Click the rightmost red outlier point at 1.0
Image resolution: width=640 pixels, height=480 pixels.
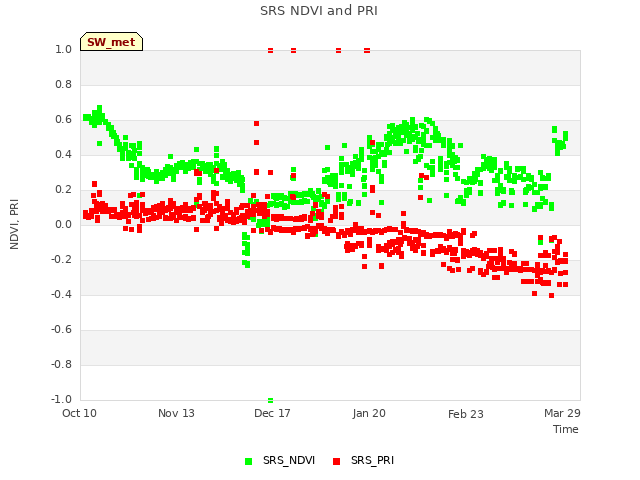pyautogui.click(x=367, y=51)
